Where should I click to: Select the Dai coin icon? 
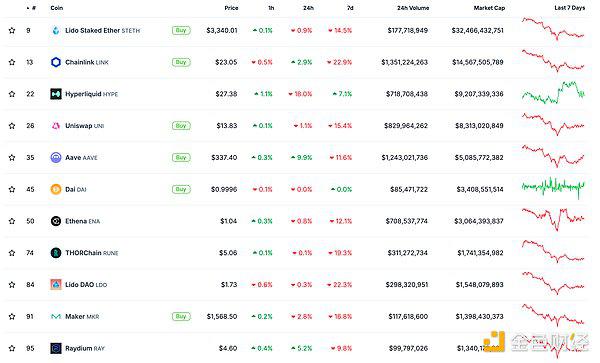[x=56, y=189]
